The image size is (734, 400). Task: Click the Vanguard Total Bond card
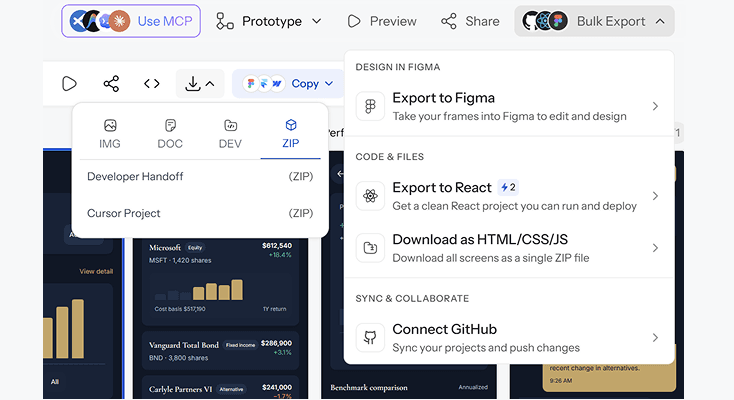[220, 351]
